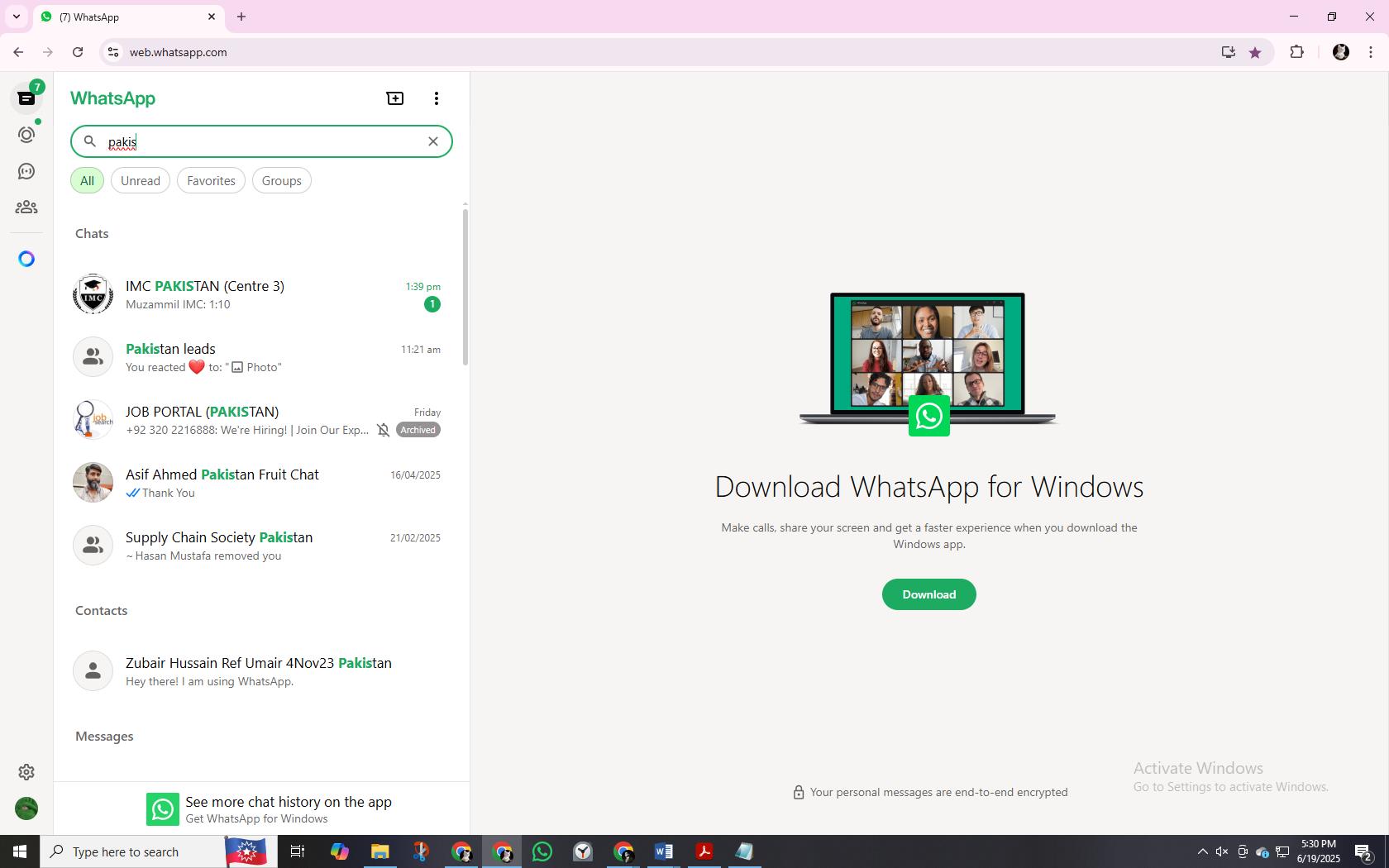Viewport: 1389px width, 868px height.
Task: Click JOB PORTAL group avatar
Action: [x=93, y=420]
